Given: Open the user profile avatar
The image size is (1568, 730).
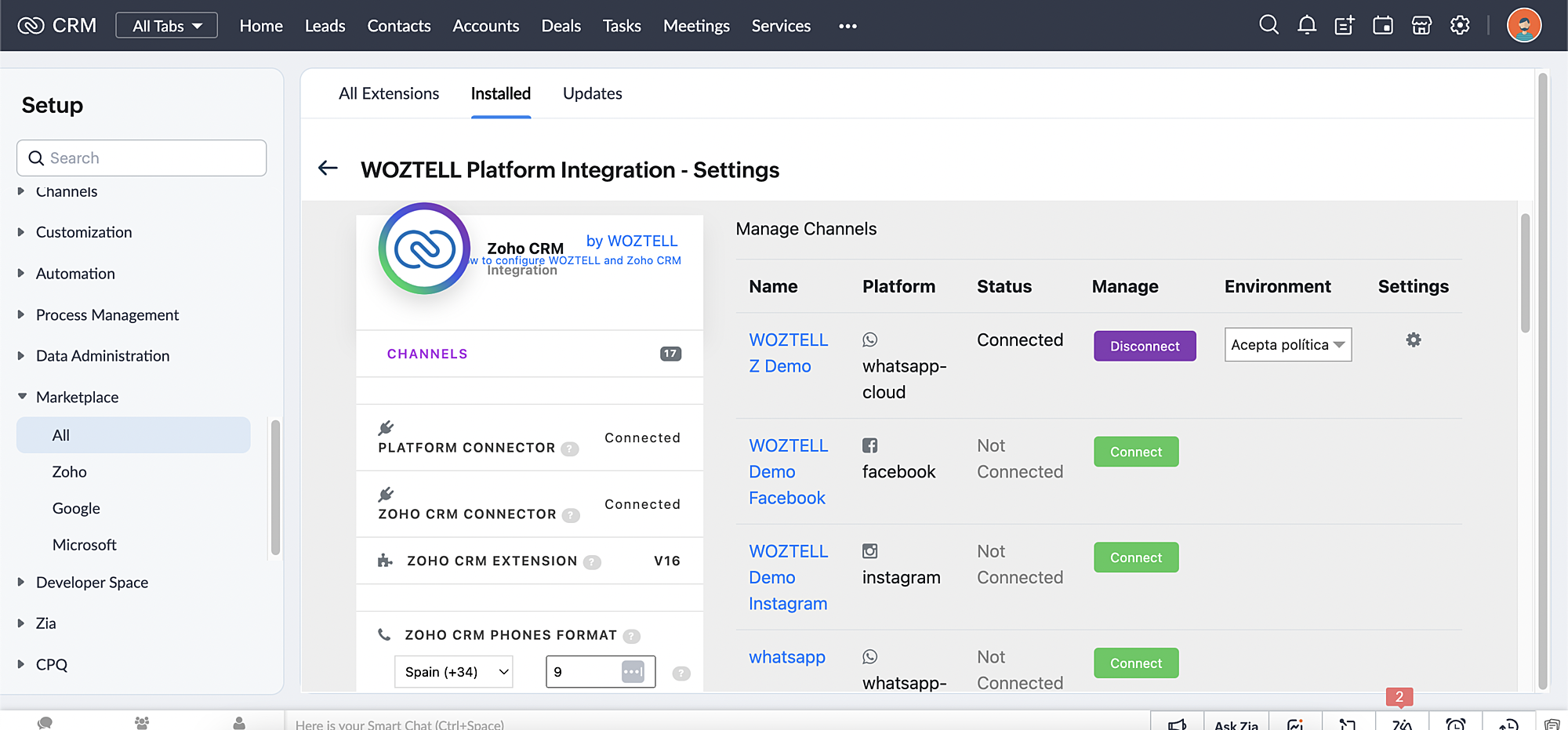Looking at the screenshot, I should coord(1524,26).
